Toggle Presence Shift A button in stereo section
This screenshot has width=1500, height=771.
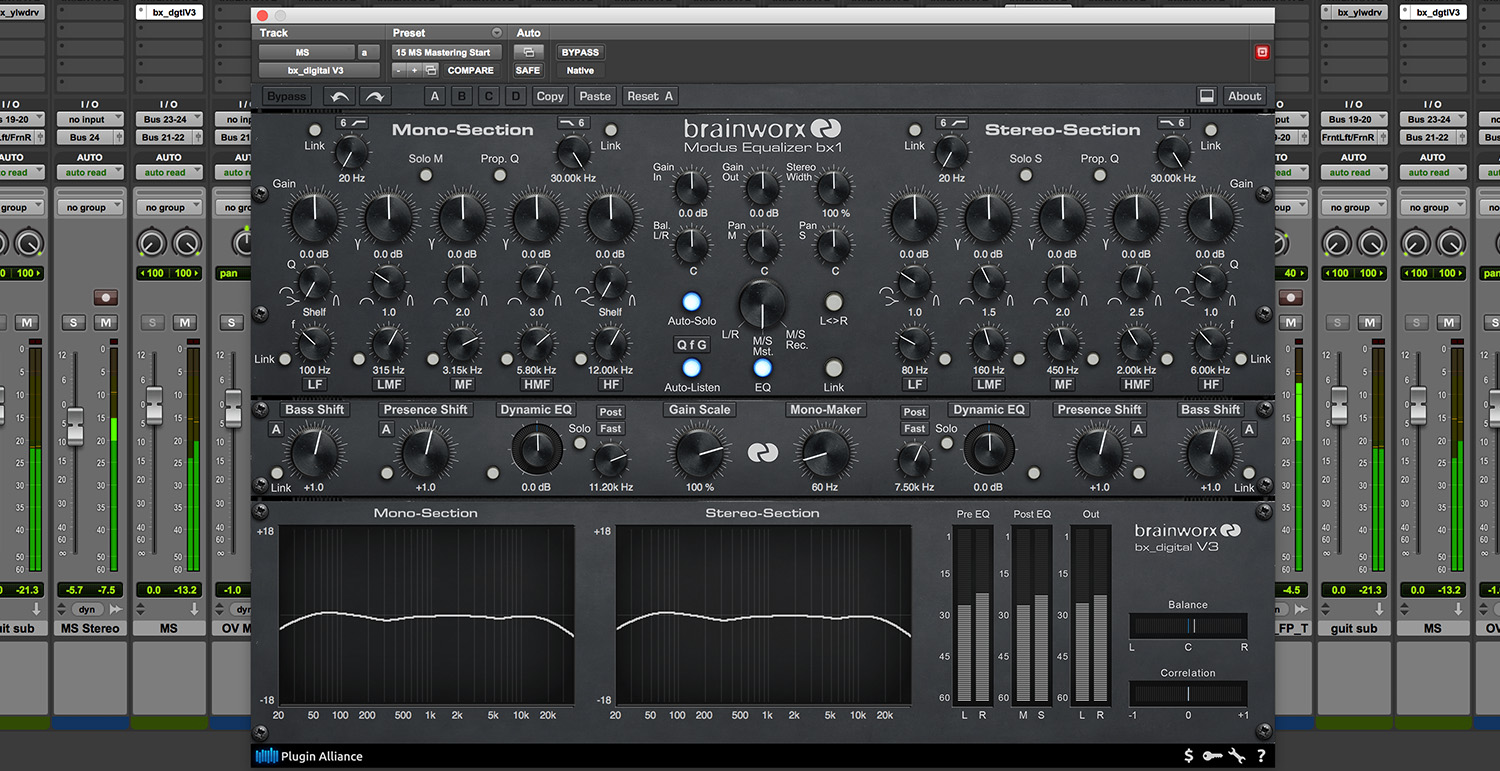point(1138,429)
